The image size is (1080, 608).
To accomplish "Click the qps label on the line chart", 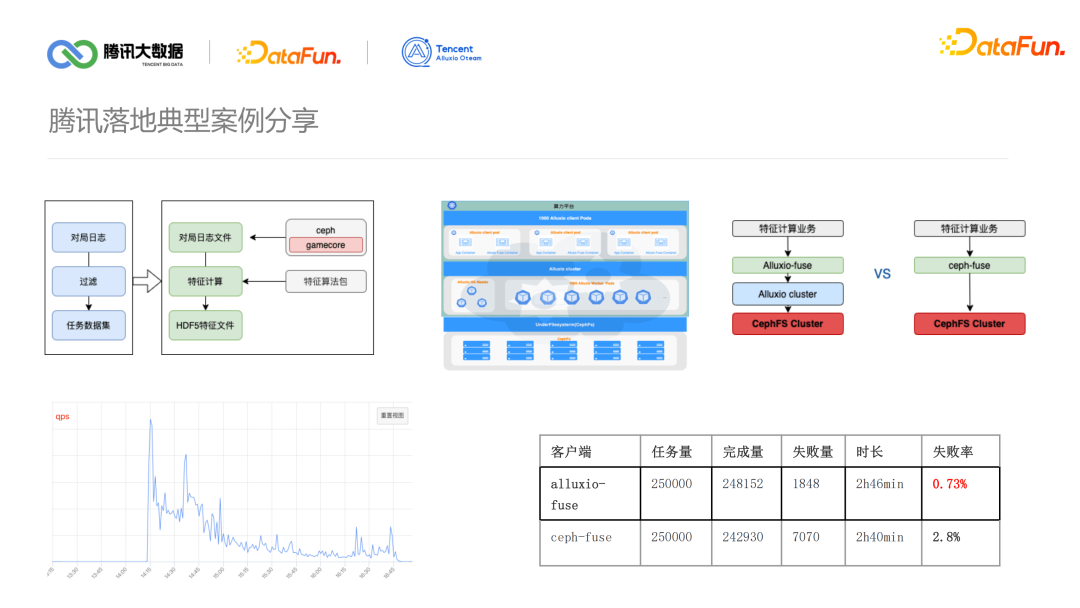I will point(62,416).
